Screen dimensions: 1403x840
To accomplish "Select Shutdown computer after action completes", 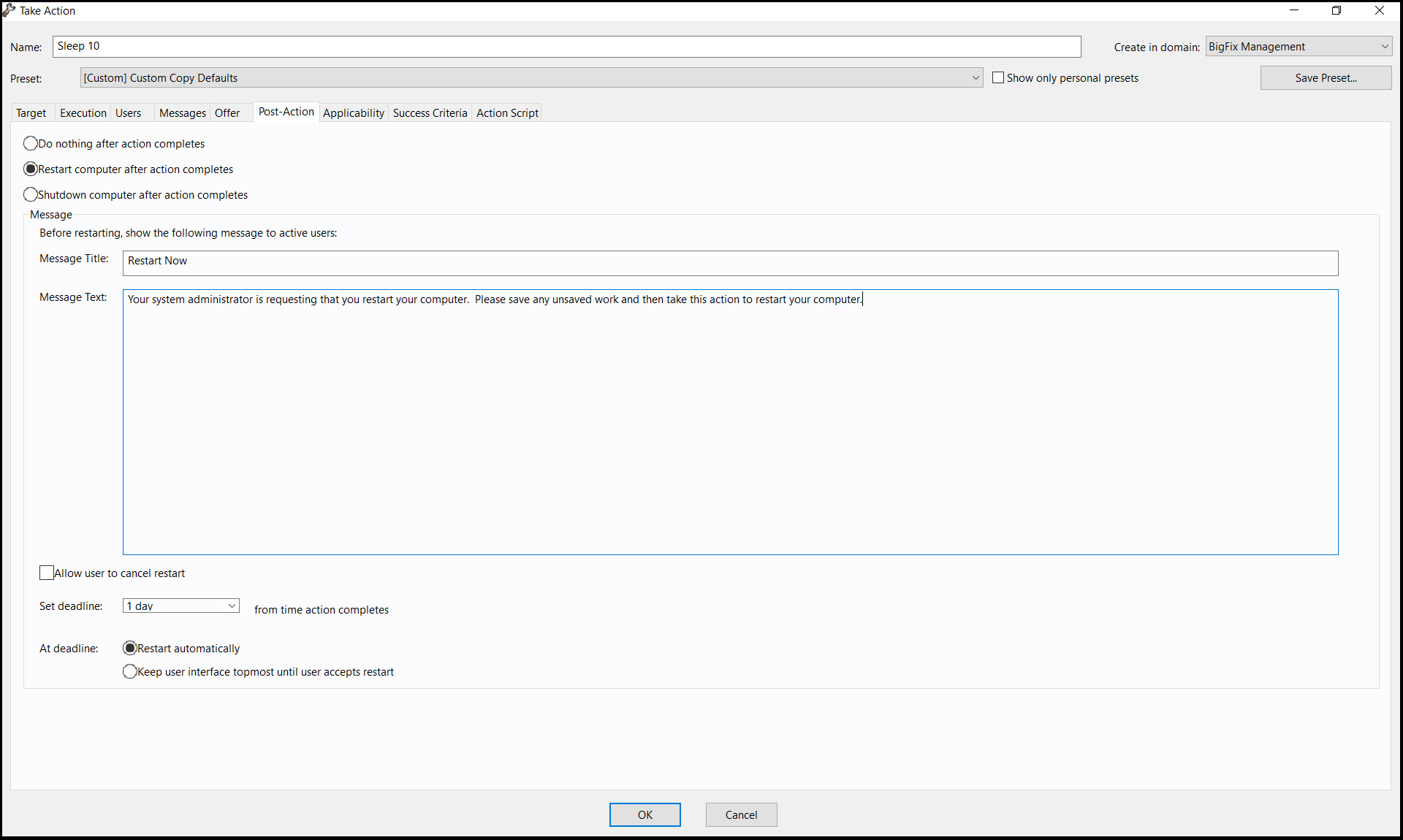I will [x=31, y=194].
